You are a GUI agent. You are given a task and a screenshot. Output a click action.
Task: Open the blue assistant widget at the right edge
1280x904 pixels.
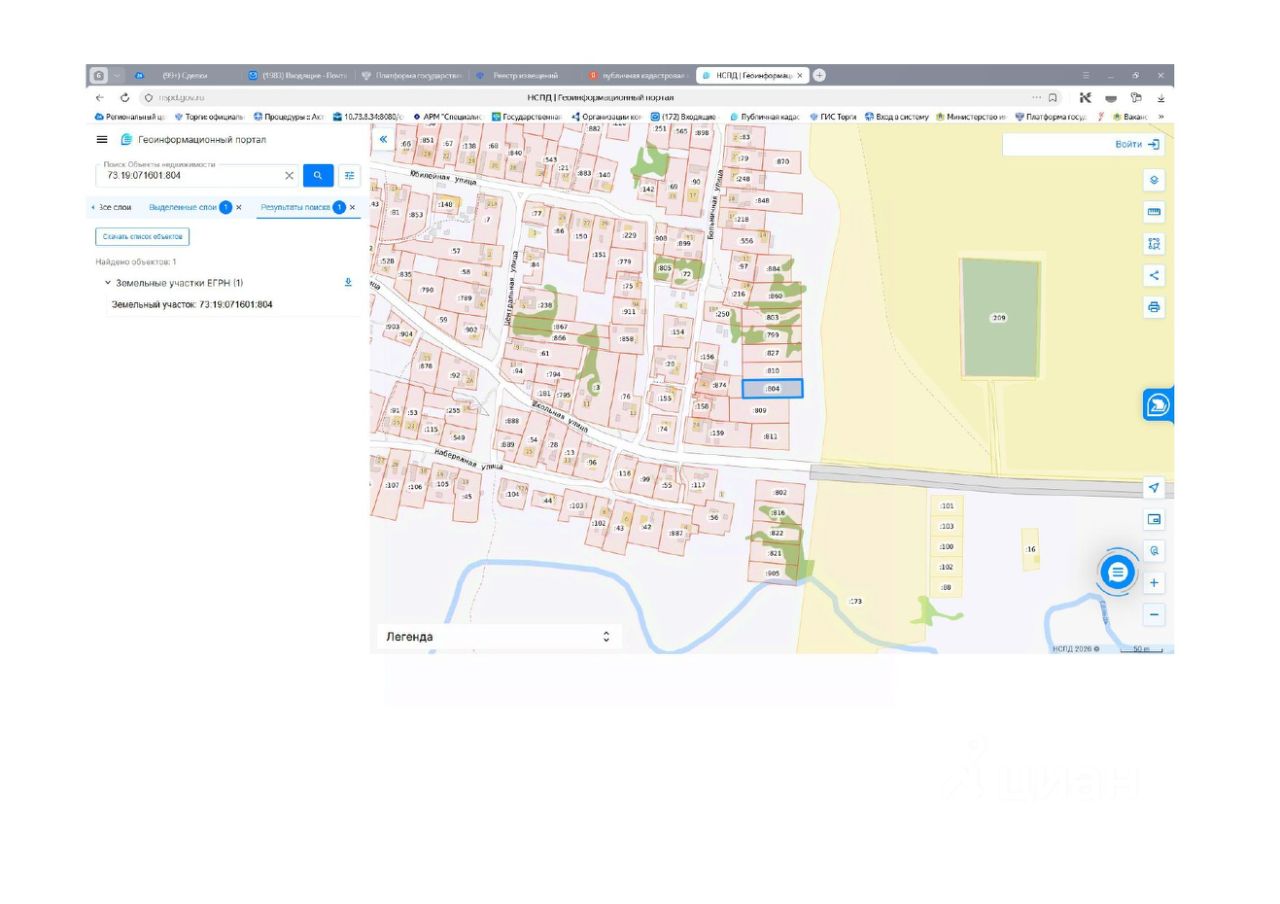(1159, 404)
